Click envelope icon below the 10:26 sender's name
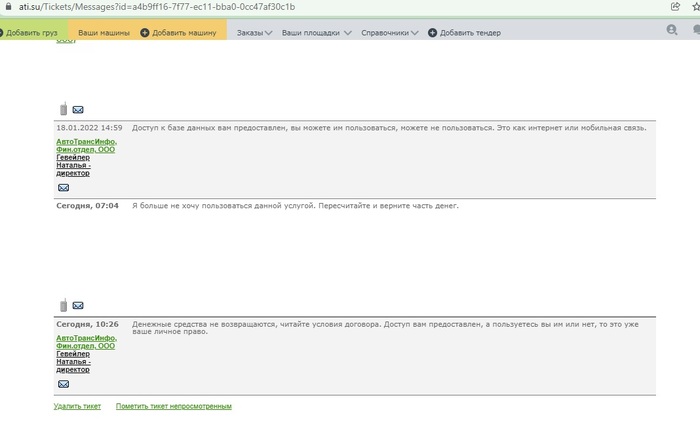 (x=63, y=384)
